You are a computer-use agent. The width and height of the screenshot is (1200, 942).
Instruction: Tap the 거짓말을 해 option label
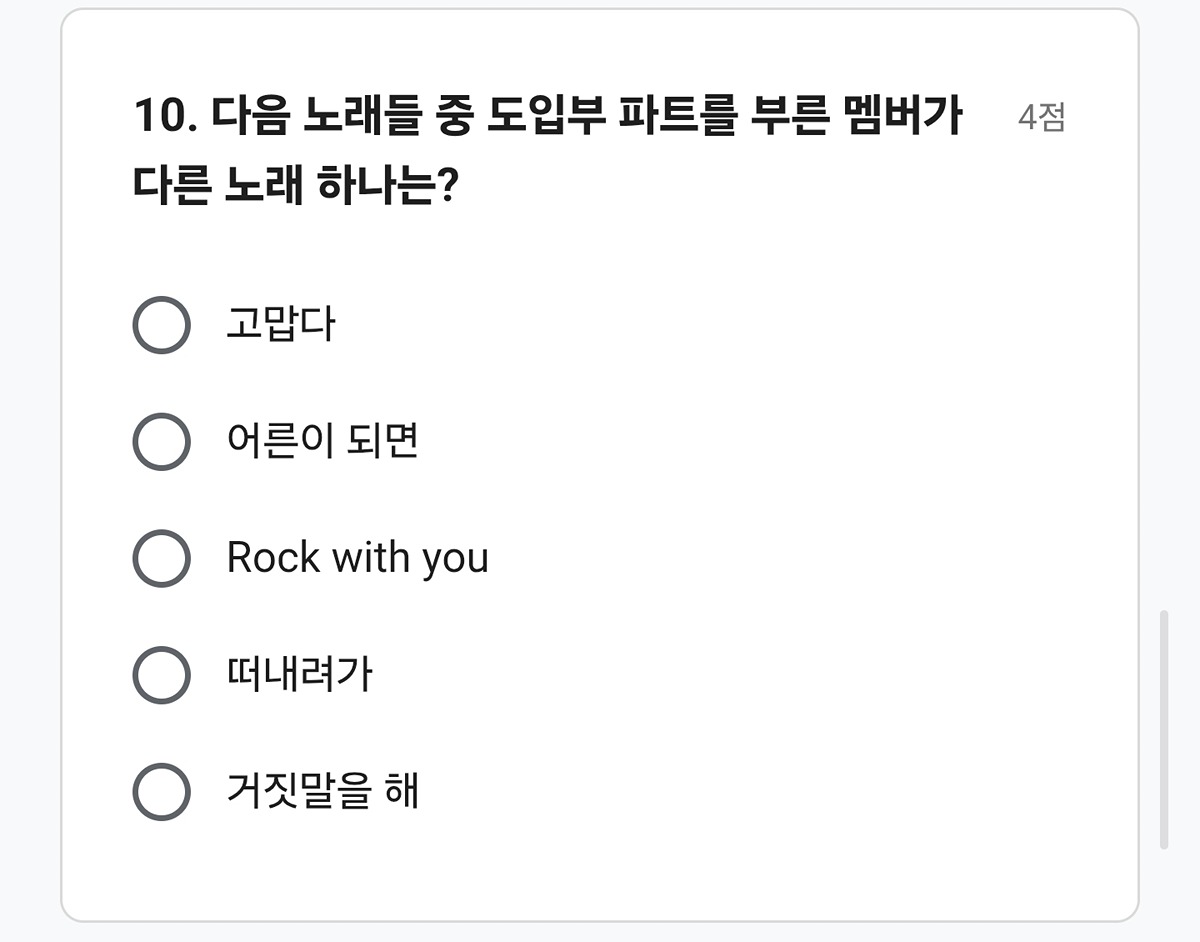(x=322, y=792)
